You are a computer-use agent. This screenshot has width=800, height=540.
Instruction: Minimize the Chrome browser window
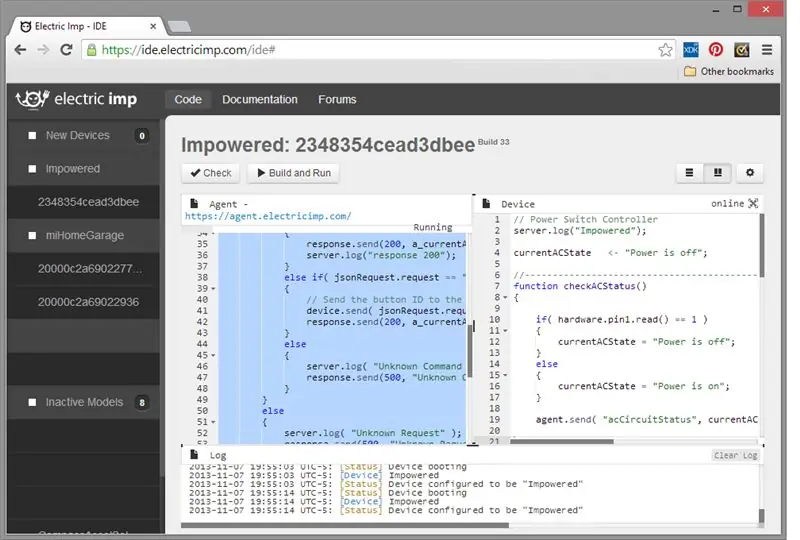click(x=716, y=9)
